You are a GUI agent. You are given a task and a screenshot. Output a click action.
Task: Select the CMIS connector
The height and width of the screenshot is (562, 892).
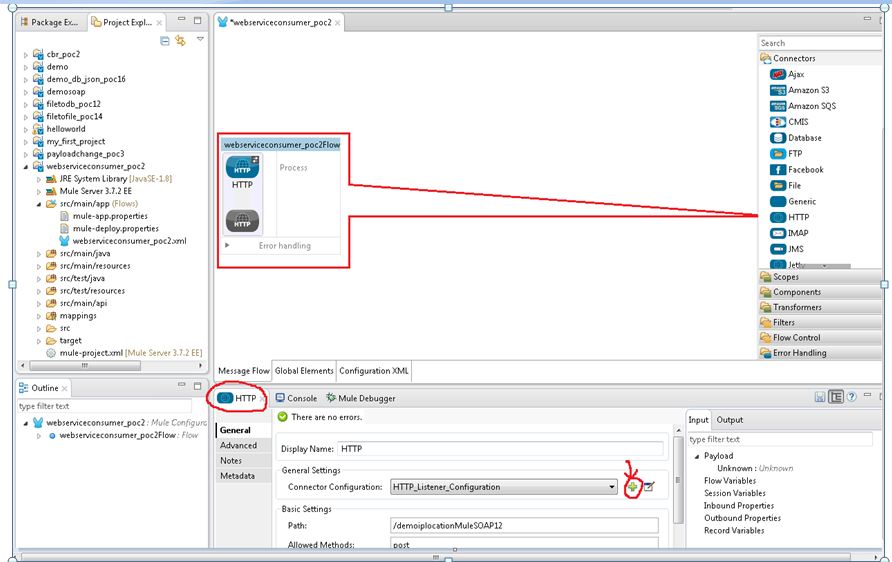pos(789,122)
